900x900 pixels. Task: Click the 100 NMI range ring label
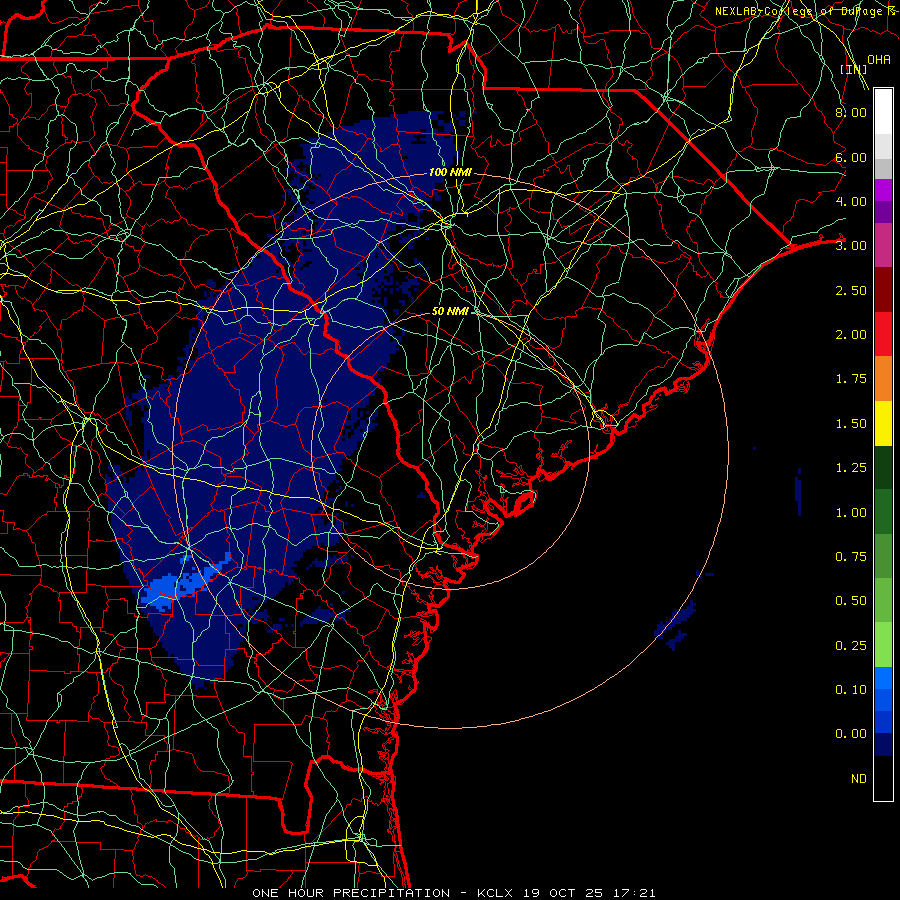click(x=449, y=172)
